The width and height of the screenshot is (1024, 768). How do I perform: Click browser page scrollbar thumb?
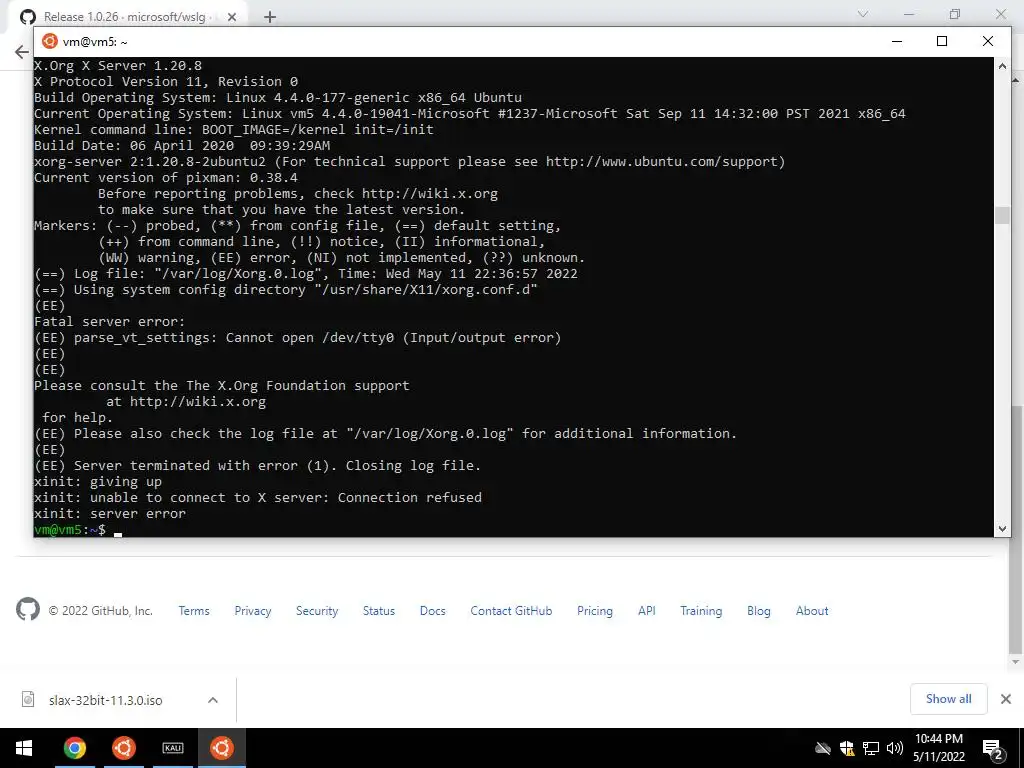[x=1016, y=529]
